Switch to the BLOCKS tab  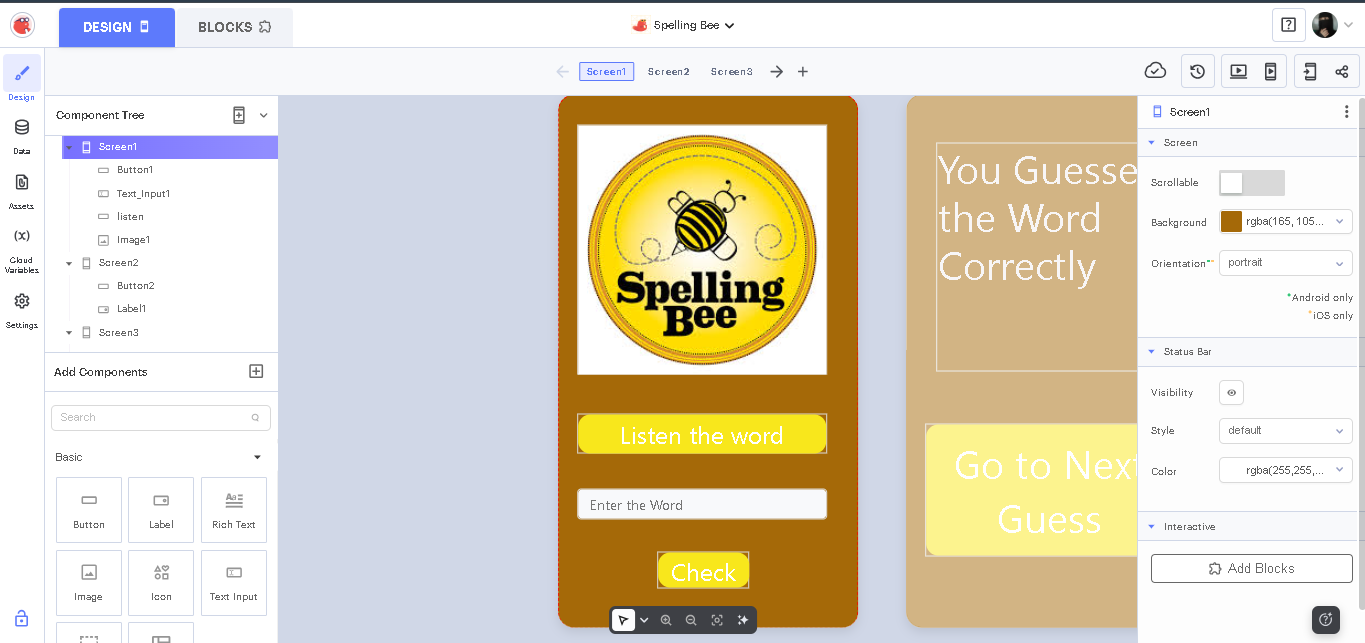click(235, 27)
